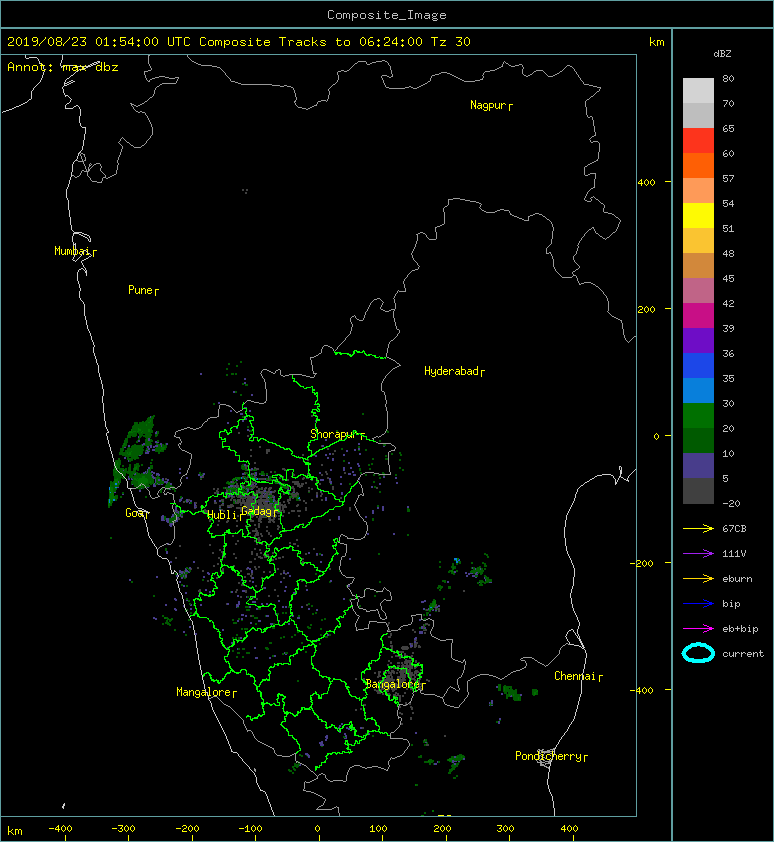
Task: Click the light gray 80 dBZ swatch
Action: (x=698, y=91)
